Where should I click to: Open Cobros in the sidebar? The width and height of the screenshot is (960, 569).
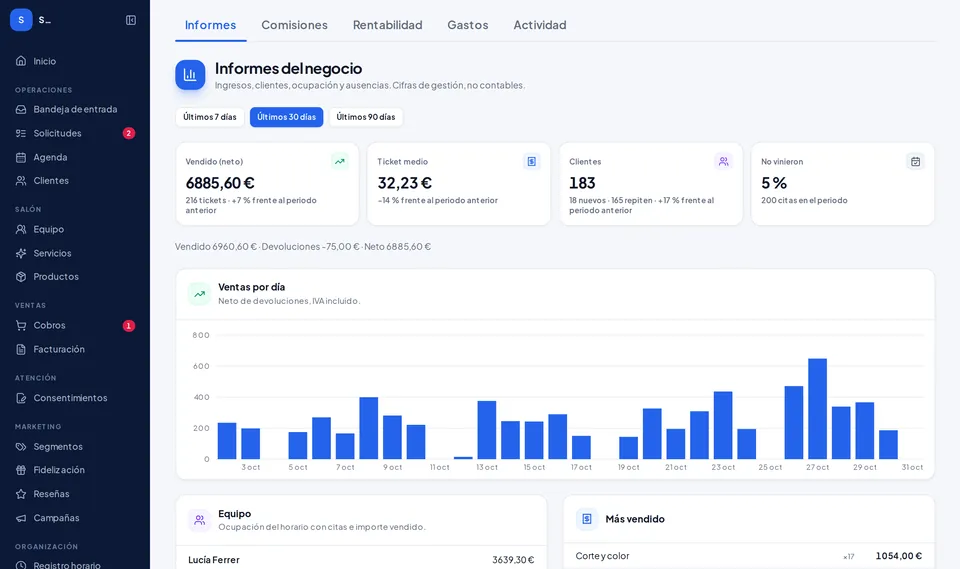coord(75,325)
